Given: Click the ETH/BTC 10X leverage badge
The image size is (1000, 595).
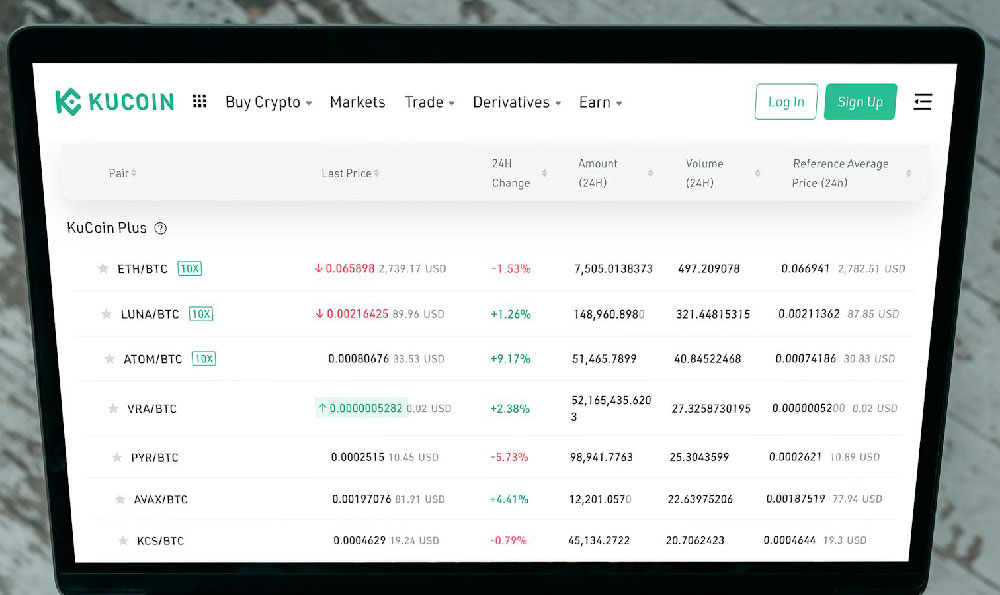Looking at the screenshot, I should click(x=189, y=268).
